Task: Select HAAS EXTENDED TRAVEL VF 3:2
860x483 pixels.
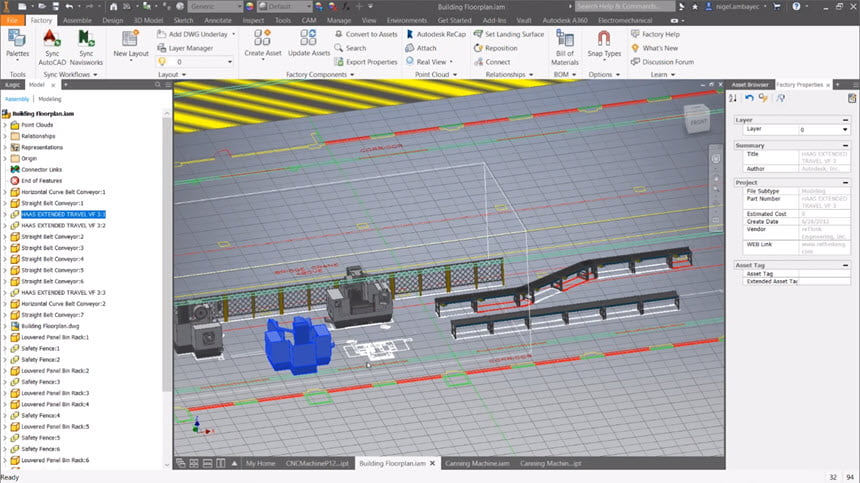Action: pos(63,225)
